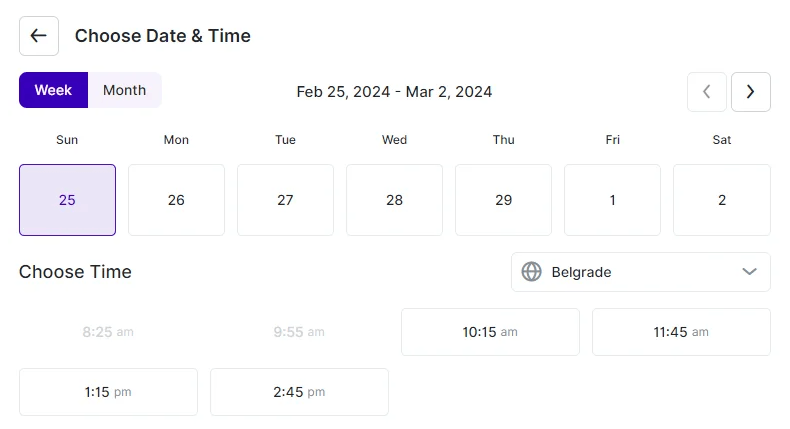Click the back arrow button

coord(39,36)
